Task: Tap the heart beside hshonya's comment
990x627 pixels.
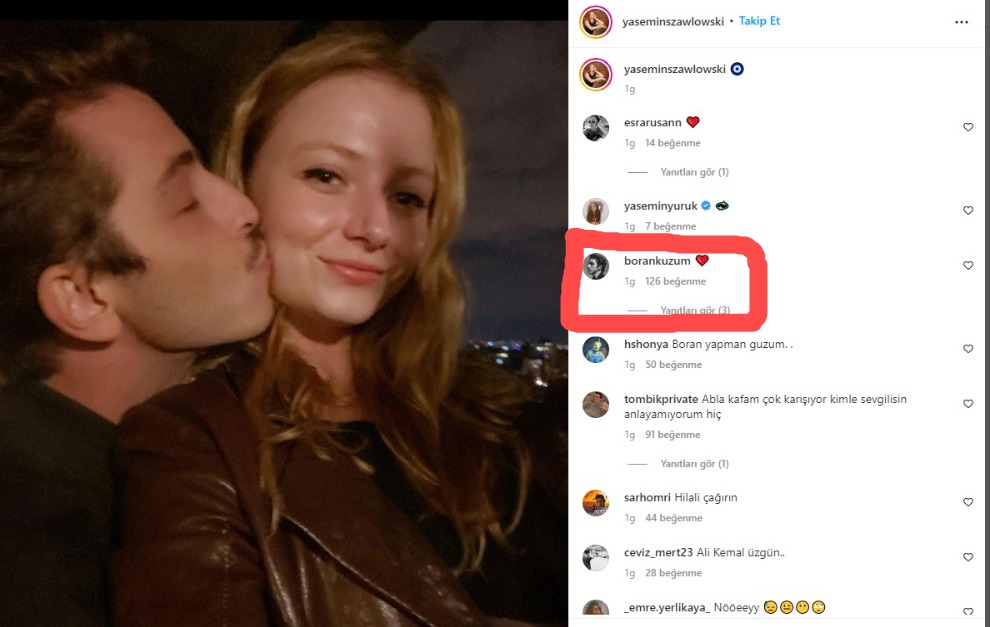Action: 968,349
